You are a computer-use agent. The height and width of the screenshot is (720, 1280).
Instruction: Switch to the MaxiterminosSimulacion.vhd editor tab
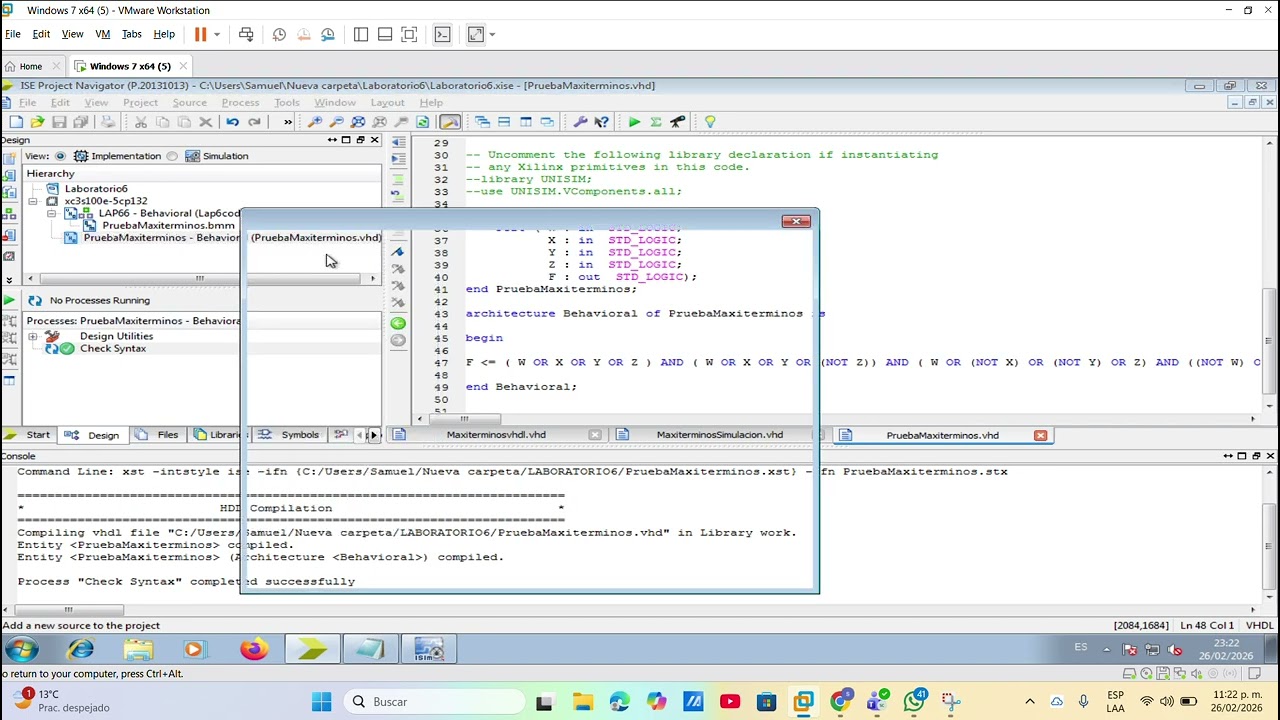(x=719, y=435)
